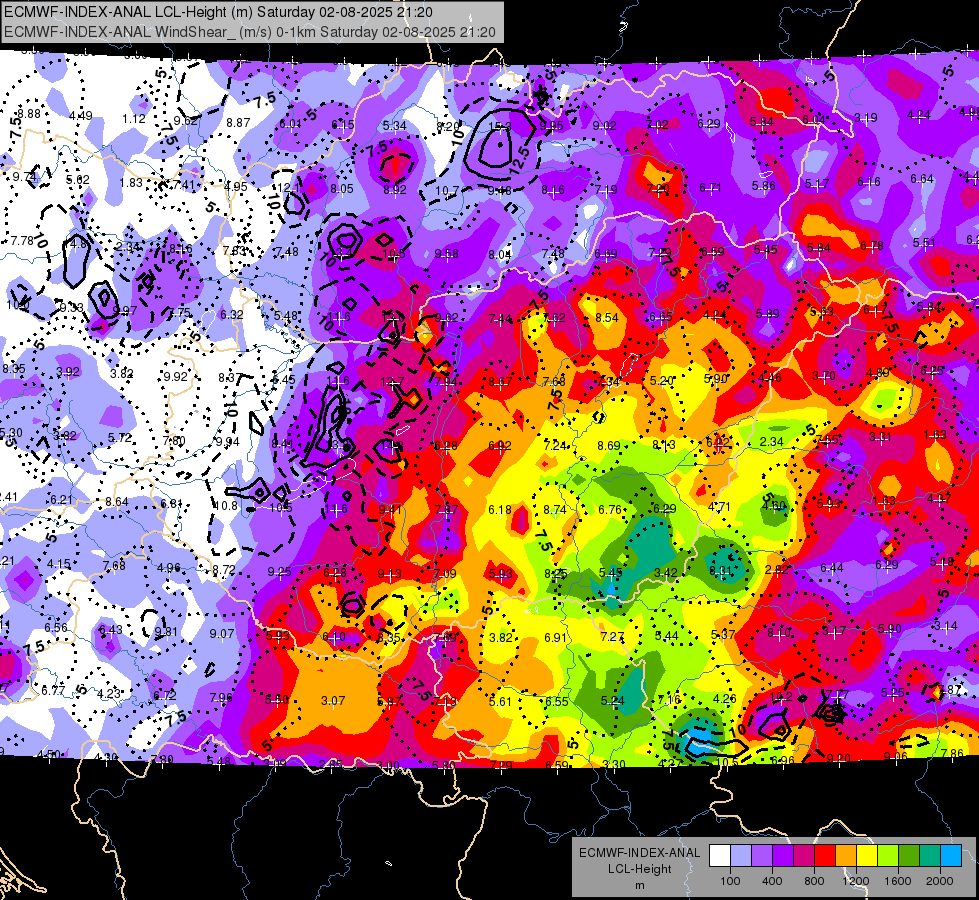
Task: Click the wind shear value 8.87
Action: pyautogui.click(x=238, y=123)
